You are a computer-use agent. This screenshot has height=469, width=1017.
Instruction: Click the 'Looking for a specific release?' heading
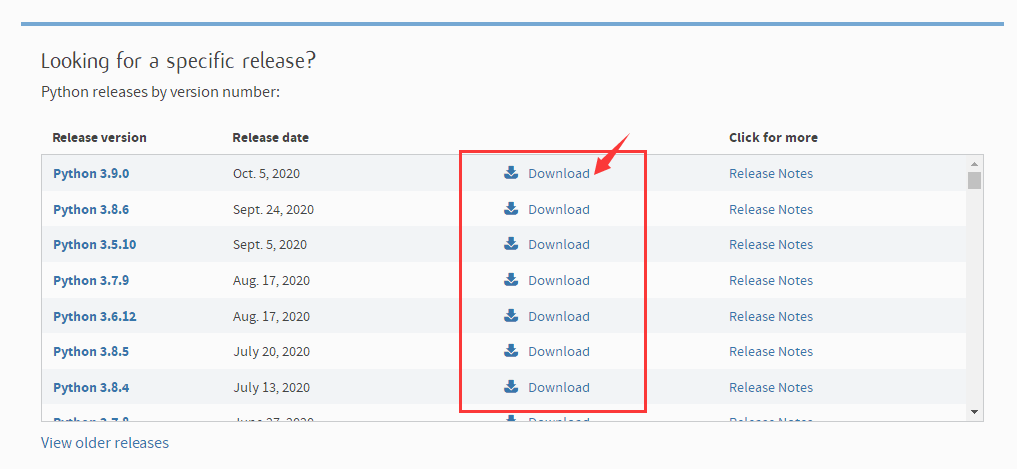point(178,61)
